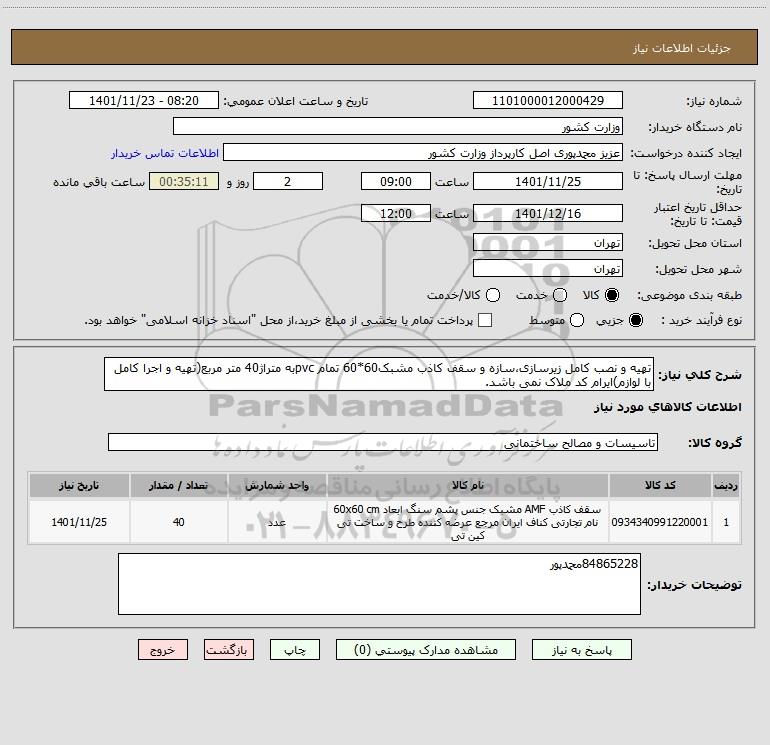770x745 pixels.
Task: Select the متوسط purchase type radio
Action: [577, 320]
